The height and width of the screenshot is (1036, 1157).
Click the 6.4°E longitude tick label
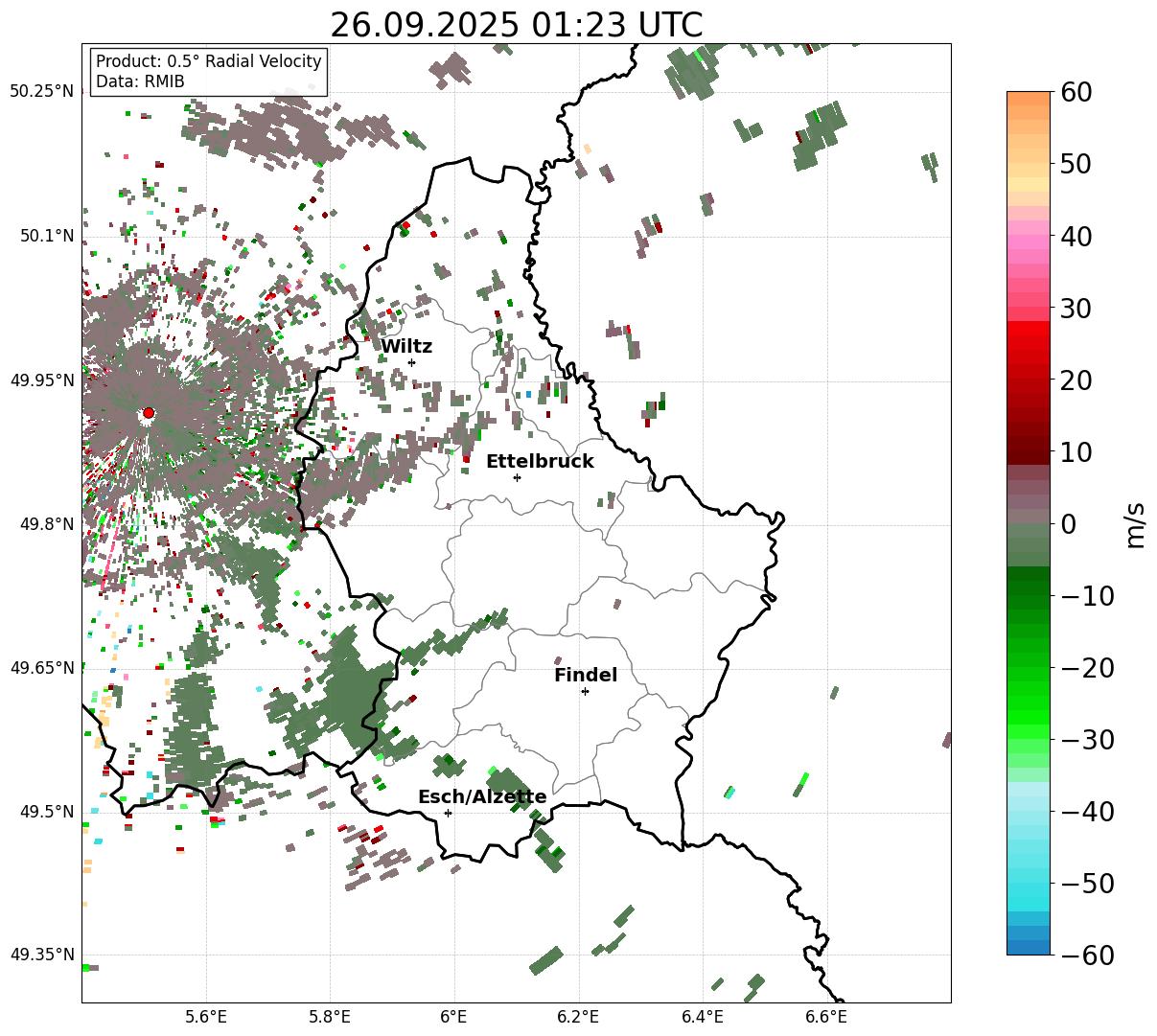tap(702, 1016)
